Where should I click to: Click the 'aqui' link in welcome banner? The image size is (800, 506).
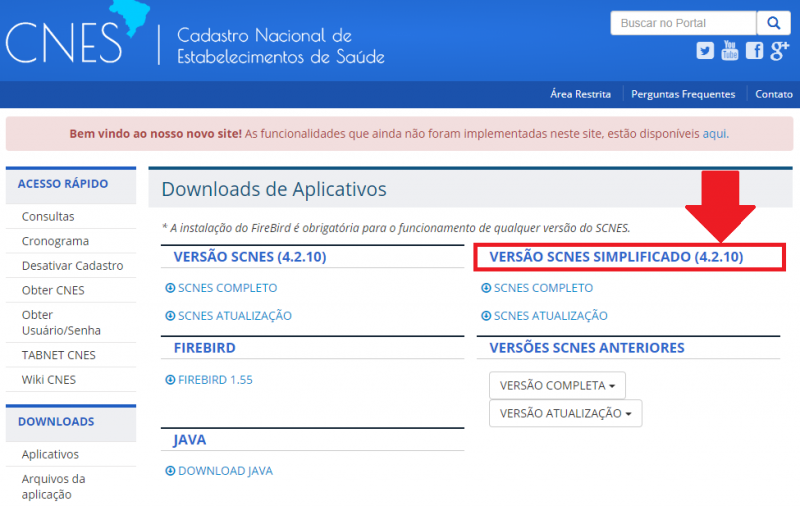pos(714,133)
